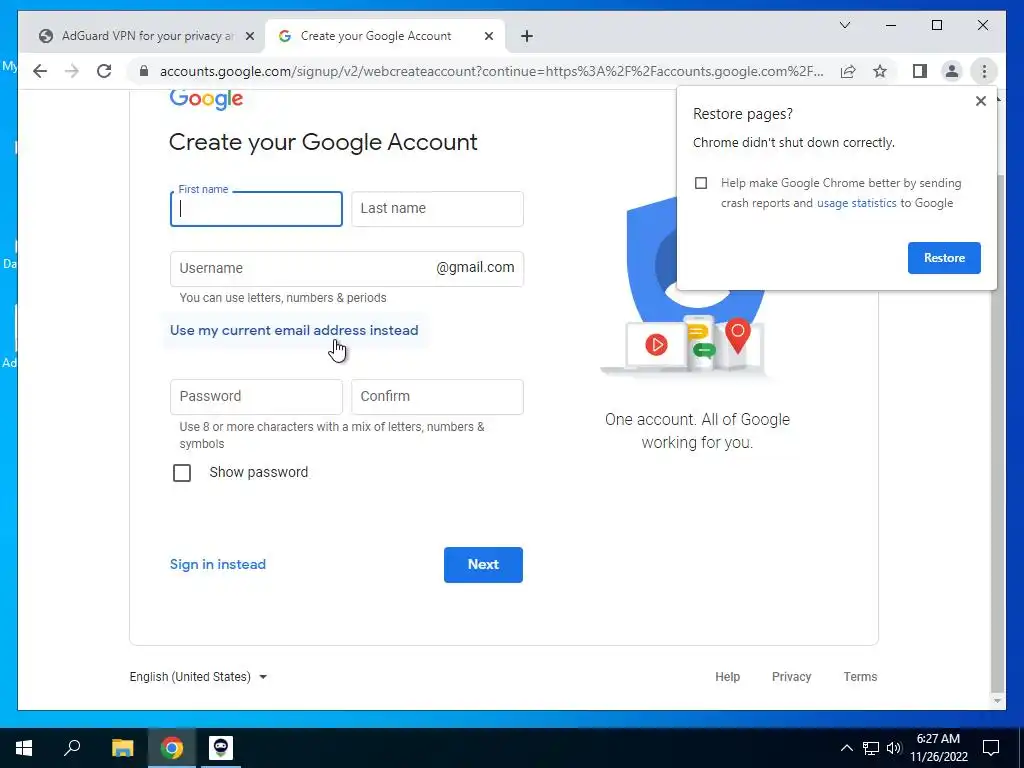Click the Google logo
Screen dimensions: 1024x768
click(x=206, y=99)
